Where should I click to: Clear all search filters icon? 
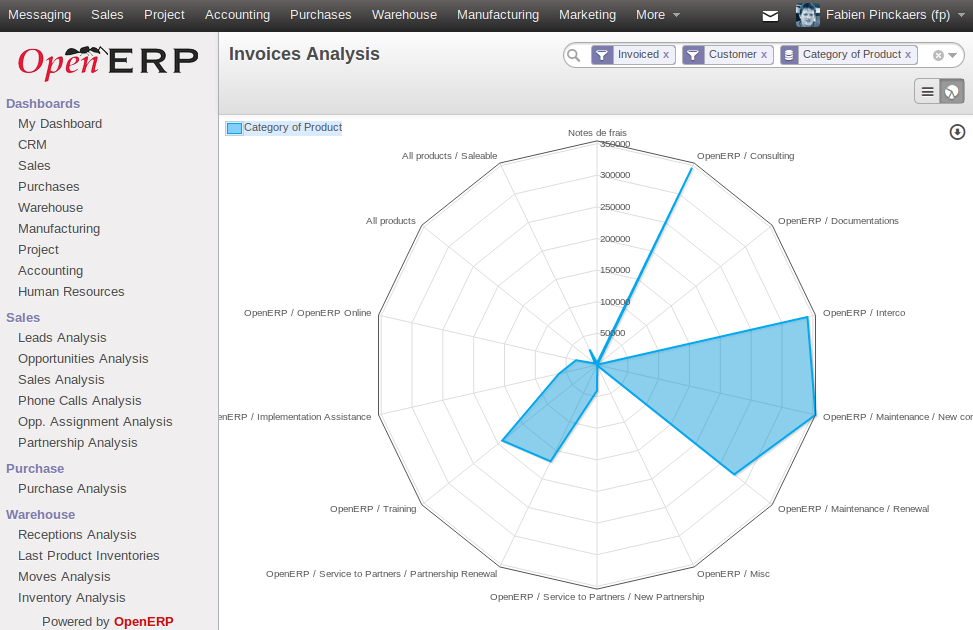pyautogui.click(x=938, y=56)
